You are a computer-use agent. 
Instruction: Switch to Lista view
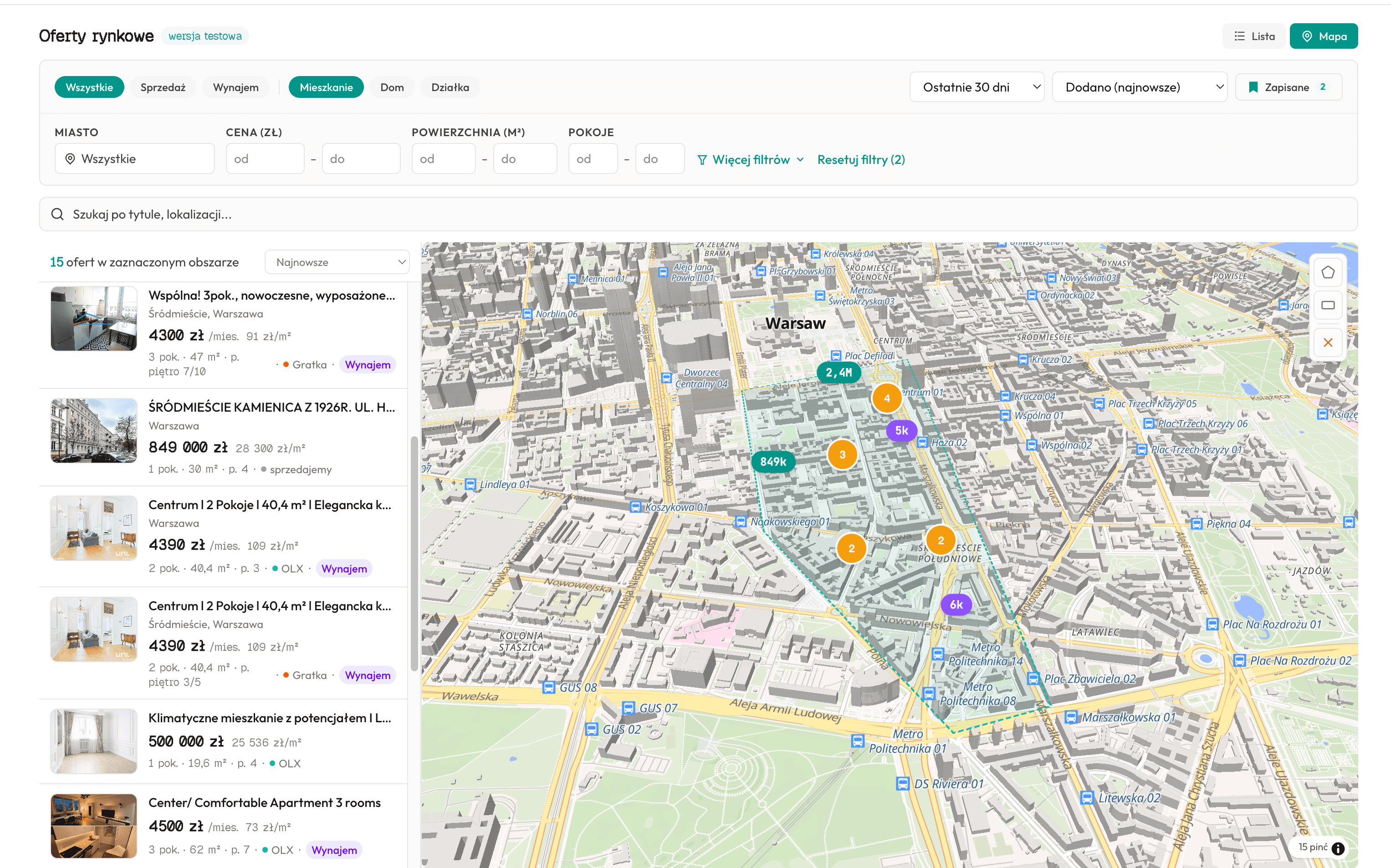[1254, 36]
